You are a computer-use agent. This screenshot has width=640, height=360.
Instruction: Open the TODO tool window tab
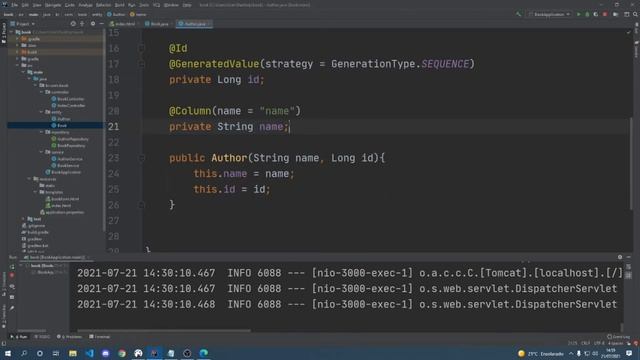coord(42,337)
